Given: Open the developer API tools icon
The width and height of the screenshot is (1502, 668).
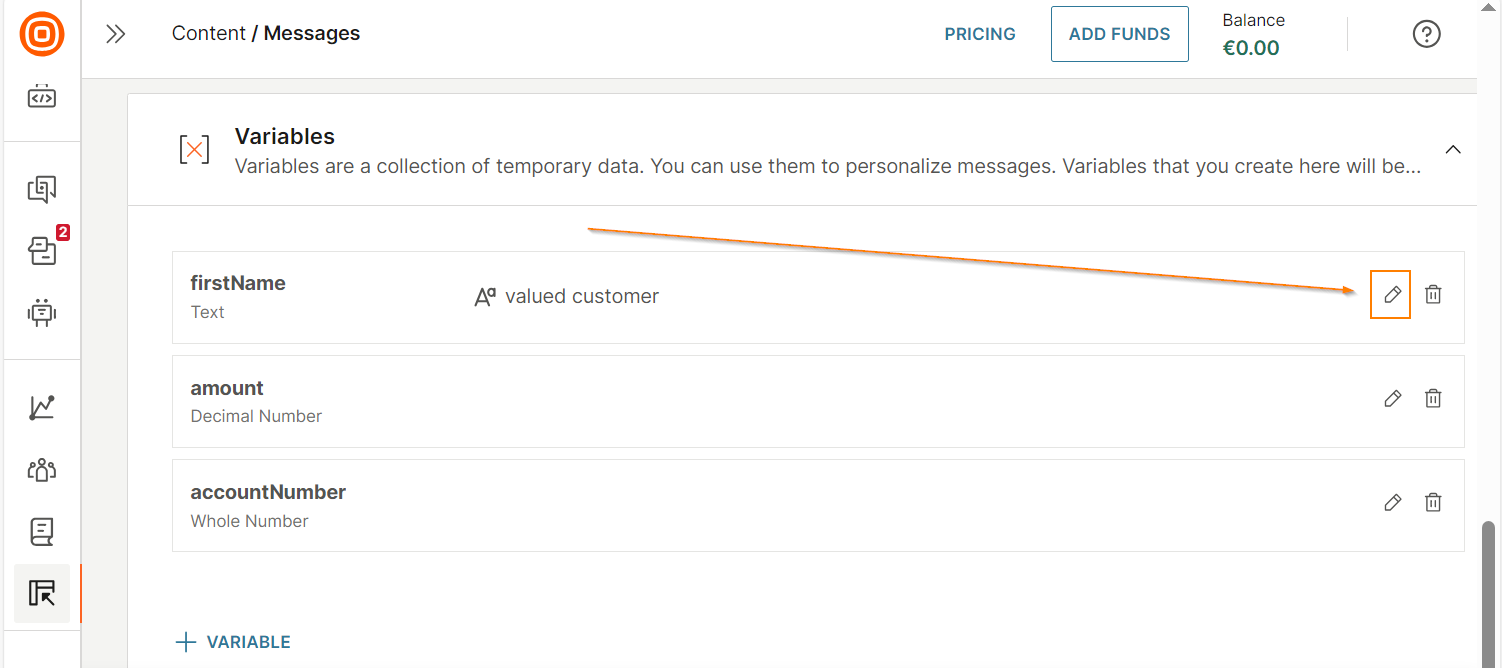Looking at the screenshot, I should pos(41,96).
